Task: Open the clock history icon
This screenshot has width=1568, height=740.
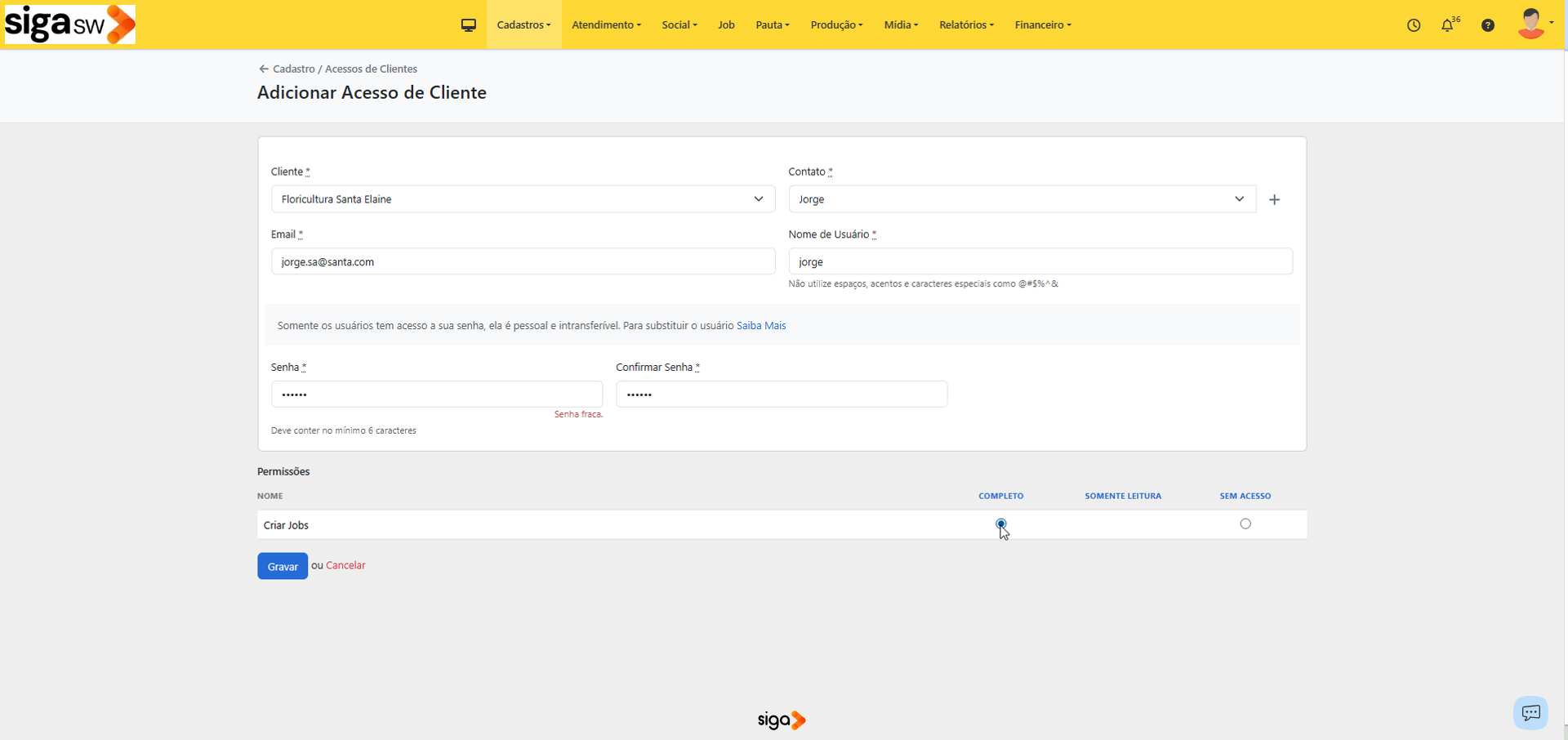Action: [x=1414, y=25]
